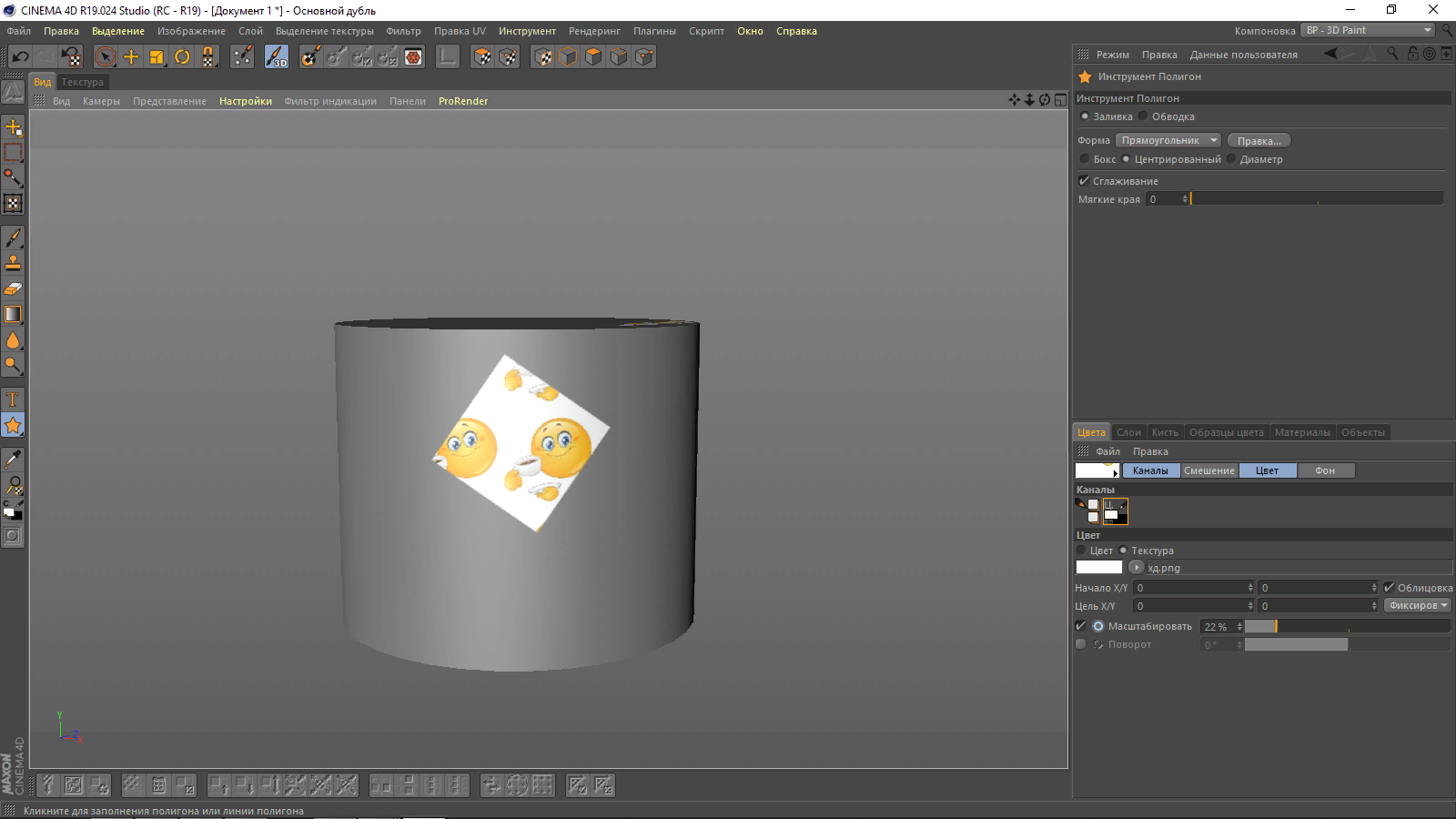This screenshot has width=1456, height=819.
Task: Click the undo arrow in the top toolbar
Action: pos(20,57)
